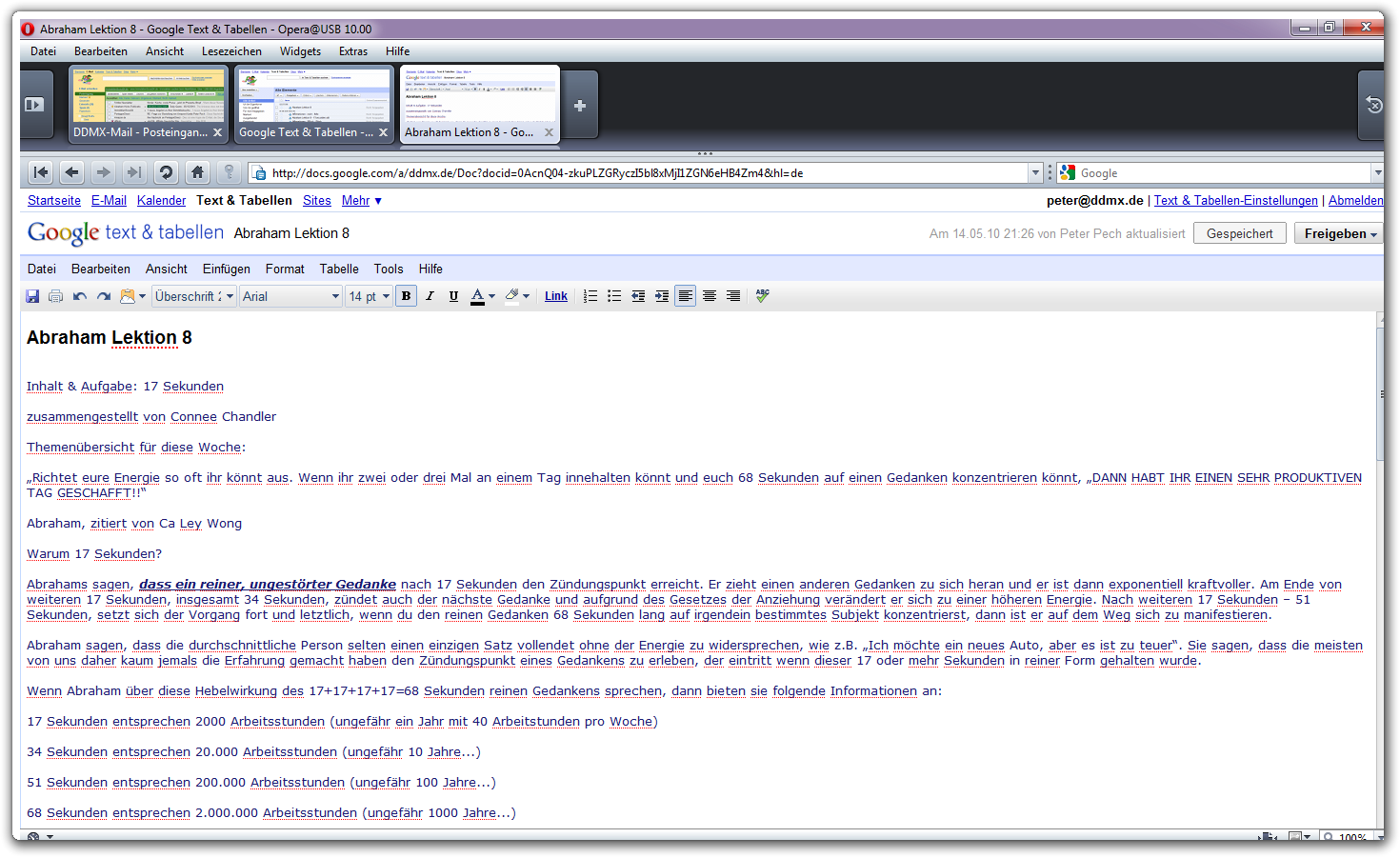Toggle bold formatting
Viewport: 1400px width, 858px height.
click(x=406, y=296)
